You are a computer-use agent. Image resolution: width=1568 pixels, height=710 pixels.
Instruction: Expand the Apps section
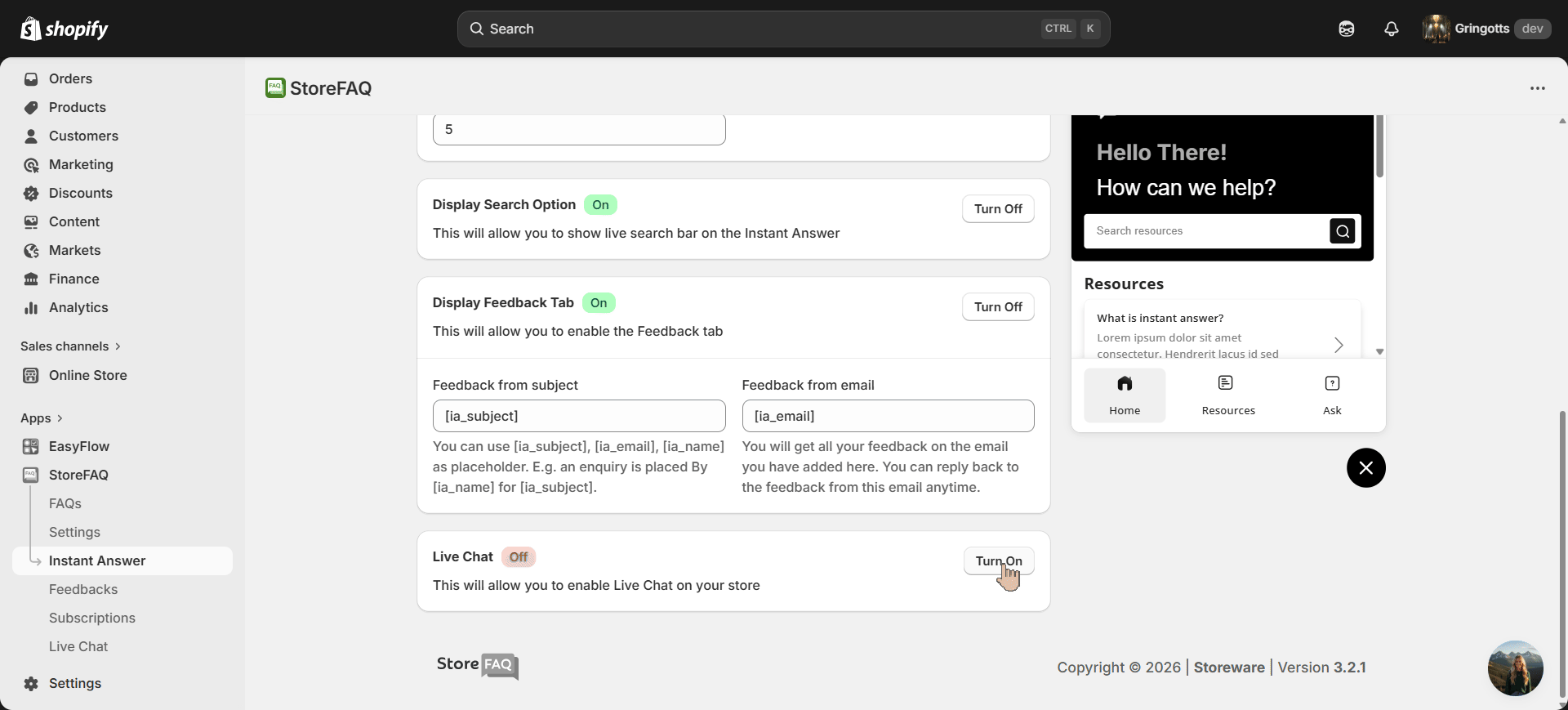(42, 418)
